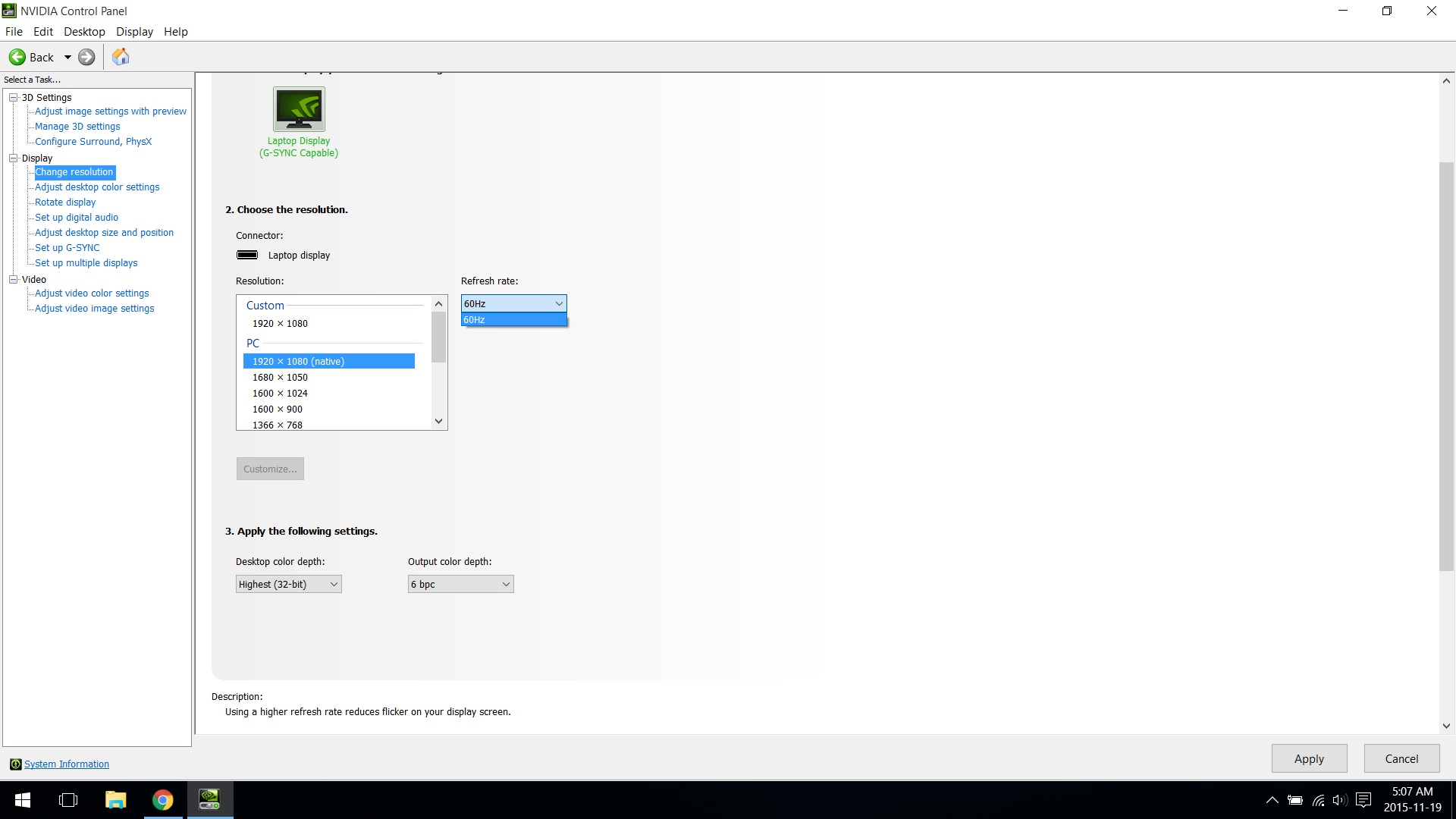
Task: Collapse the Video tree node
Action: (x=13, y=279)
